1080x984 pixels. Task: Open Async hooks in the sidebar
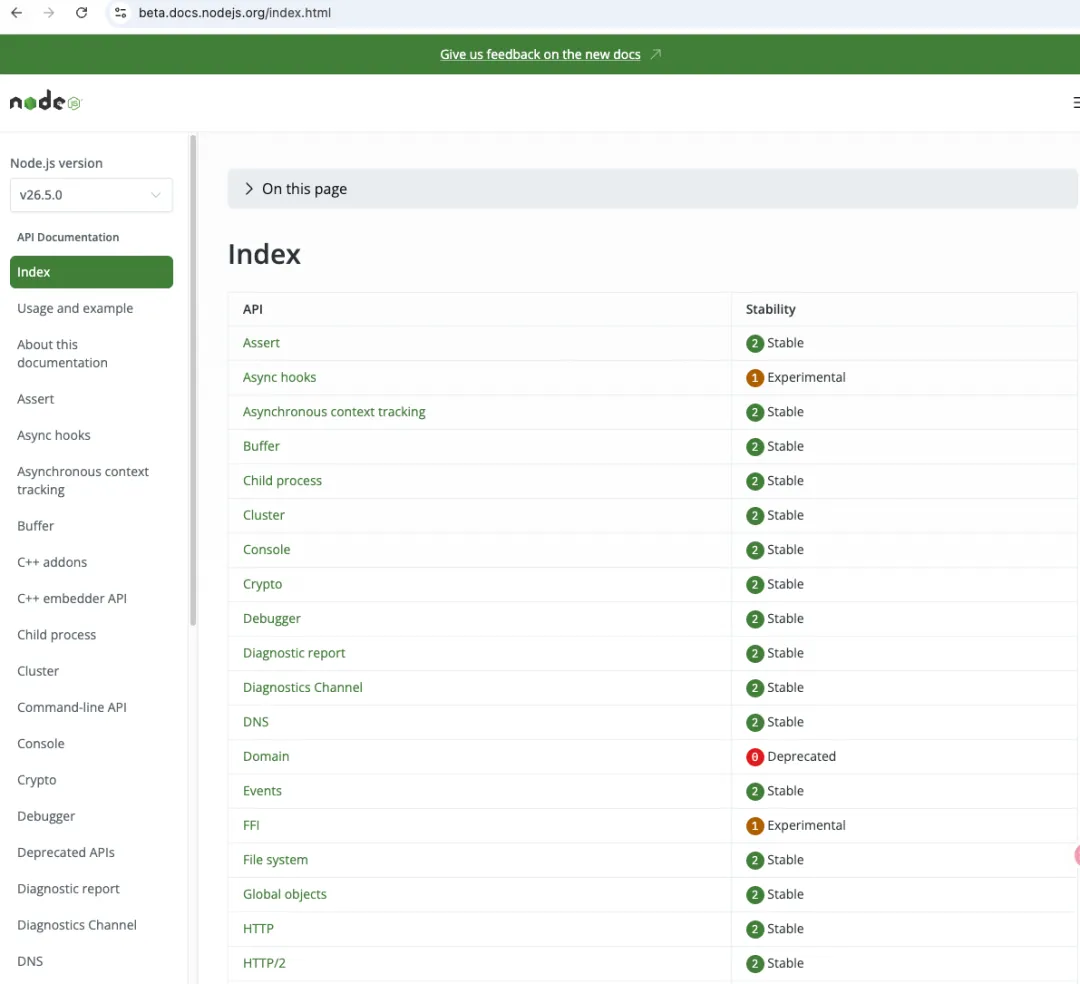pyautogui.click(x=54, y=435)
